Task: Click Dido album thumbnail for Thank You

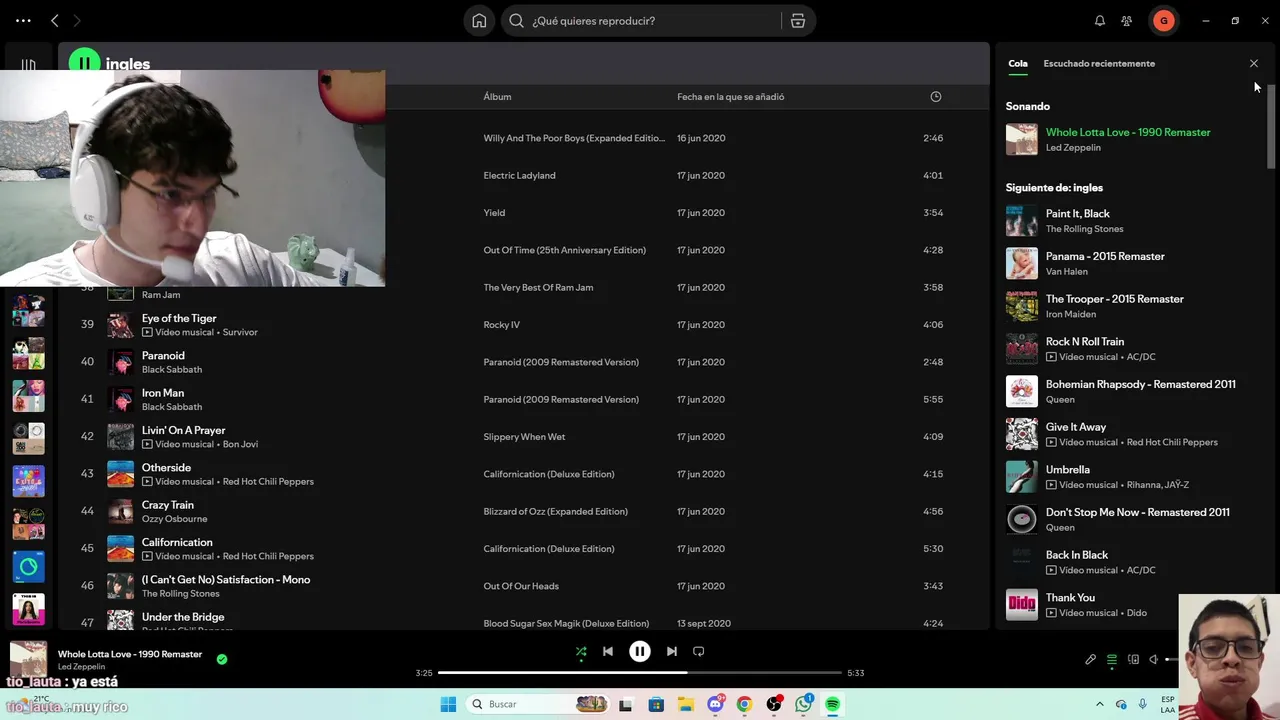Action: pyautogui.click(x=1021, y=604)
